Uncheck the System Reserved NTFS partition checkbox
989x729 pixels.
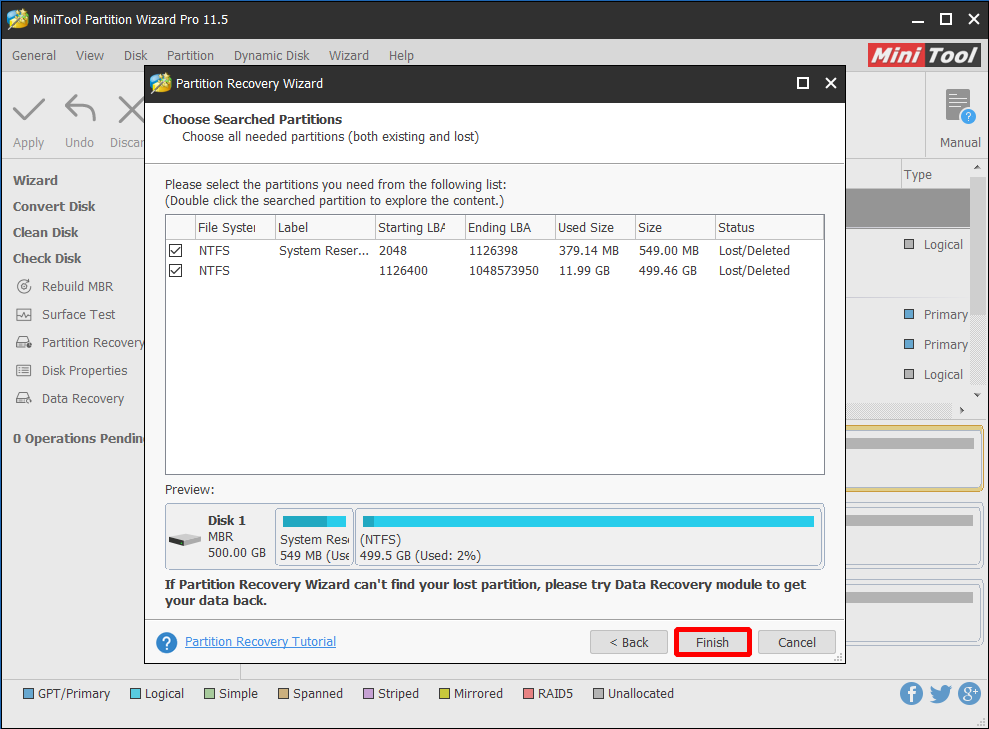(176, 250)
